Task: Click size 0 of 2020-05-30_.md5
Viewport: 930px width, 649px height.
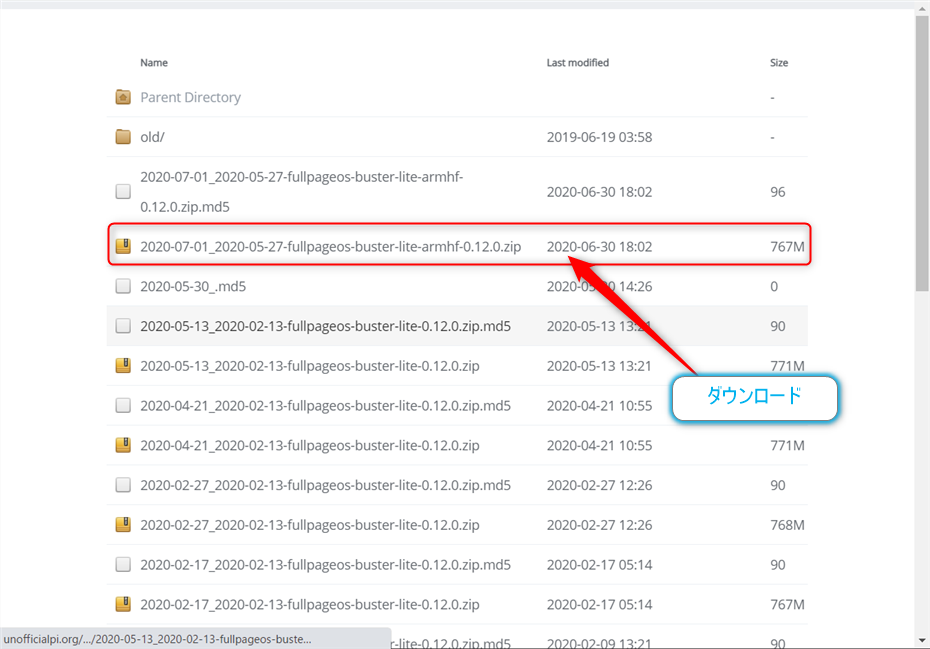Action: click(x=774, y=287)
